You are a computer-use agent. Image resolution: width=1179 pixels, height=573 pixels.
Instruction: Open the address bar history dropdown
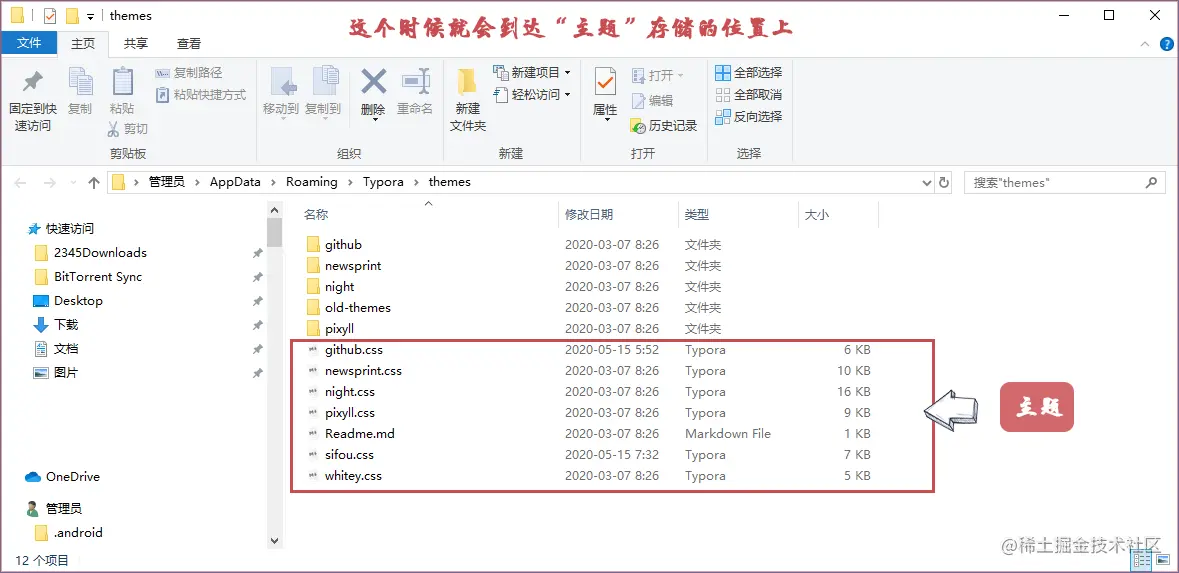click(x=926, y=183)
